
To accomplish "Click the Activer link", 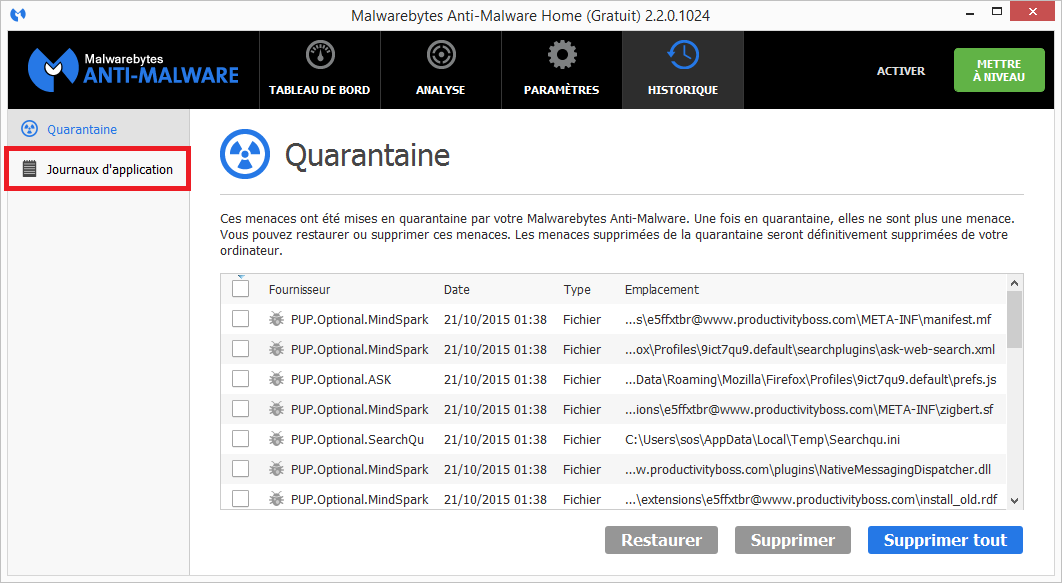I will [900, 71].
